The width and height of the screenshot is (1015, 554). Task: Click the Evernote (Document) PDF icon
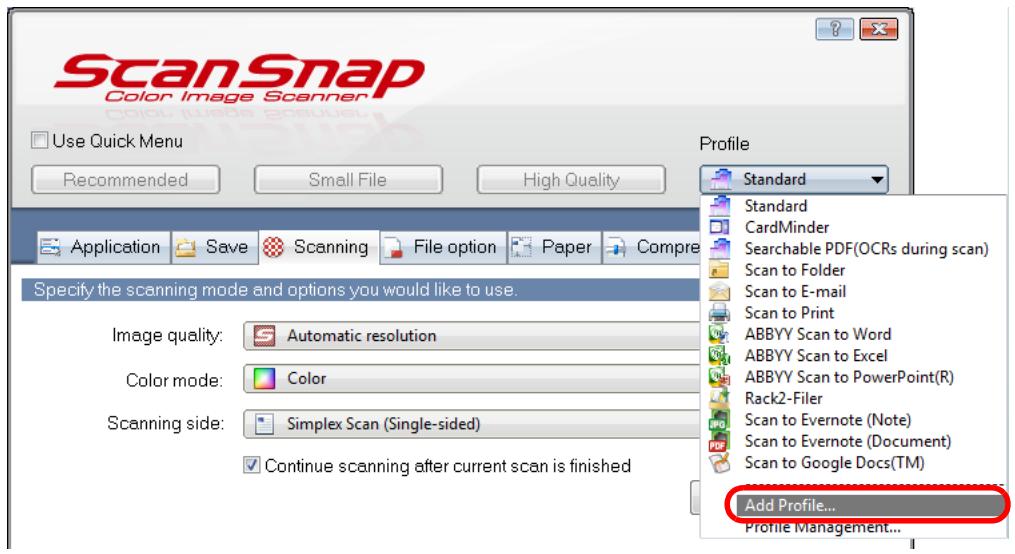coord(720,441)
